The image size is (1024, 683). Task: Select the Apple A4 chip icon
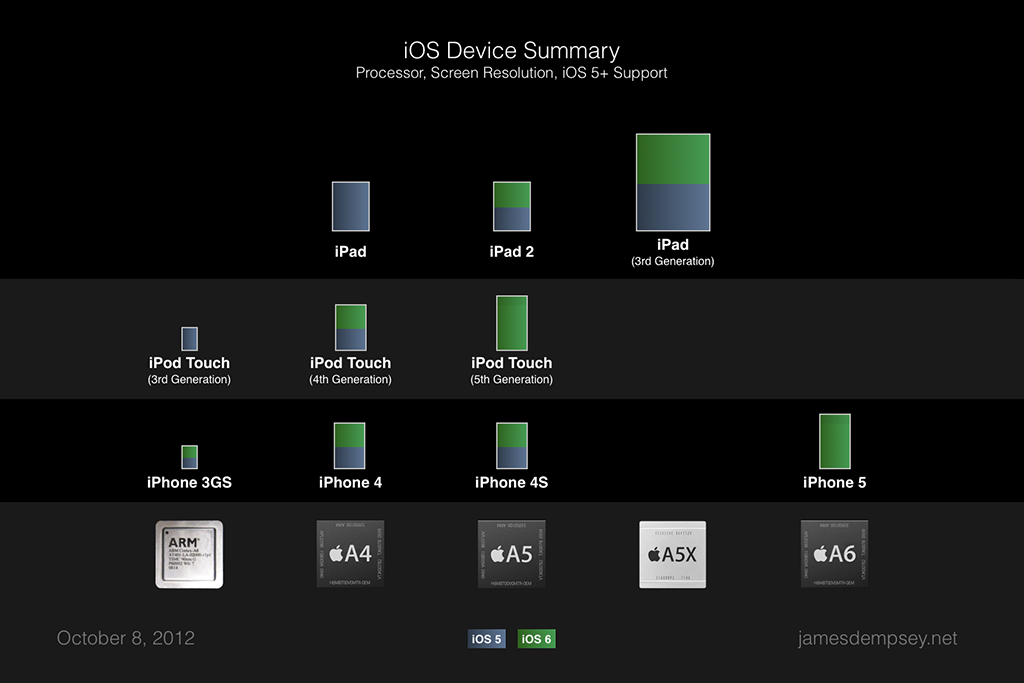point(351,554)
